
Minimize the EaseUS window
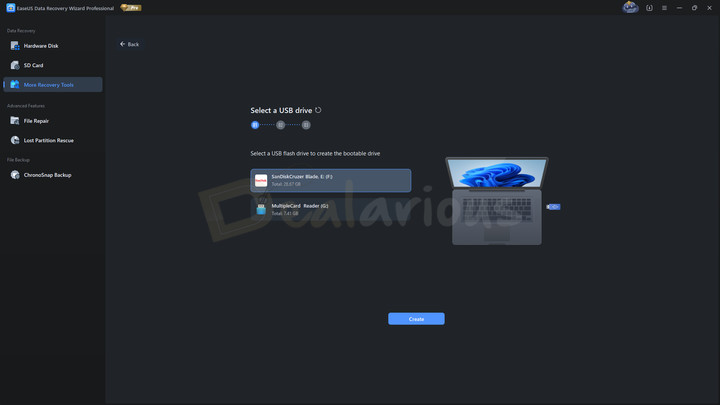[x=679, y=8]
